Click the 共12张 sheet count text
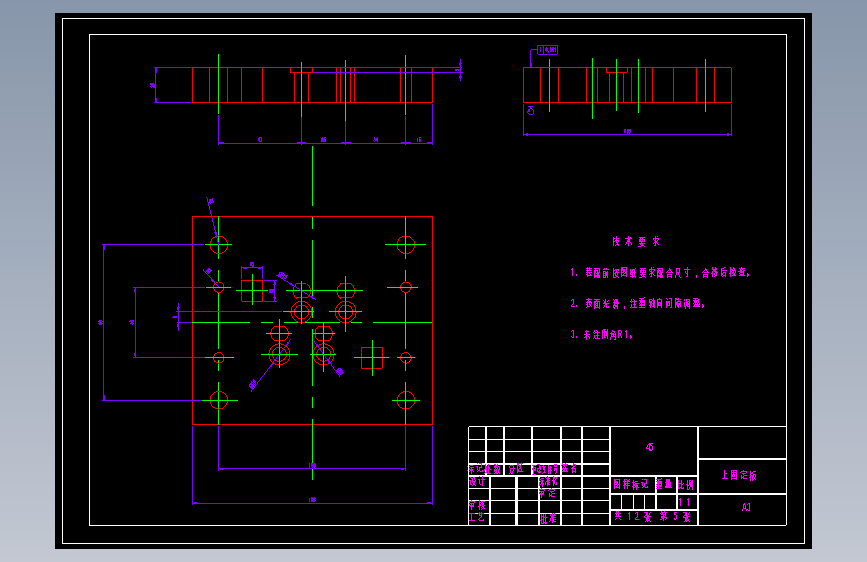 click(633, 516)
